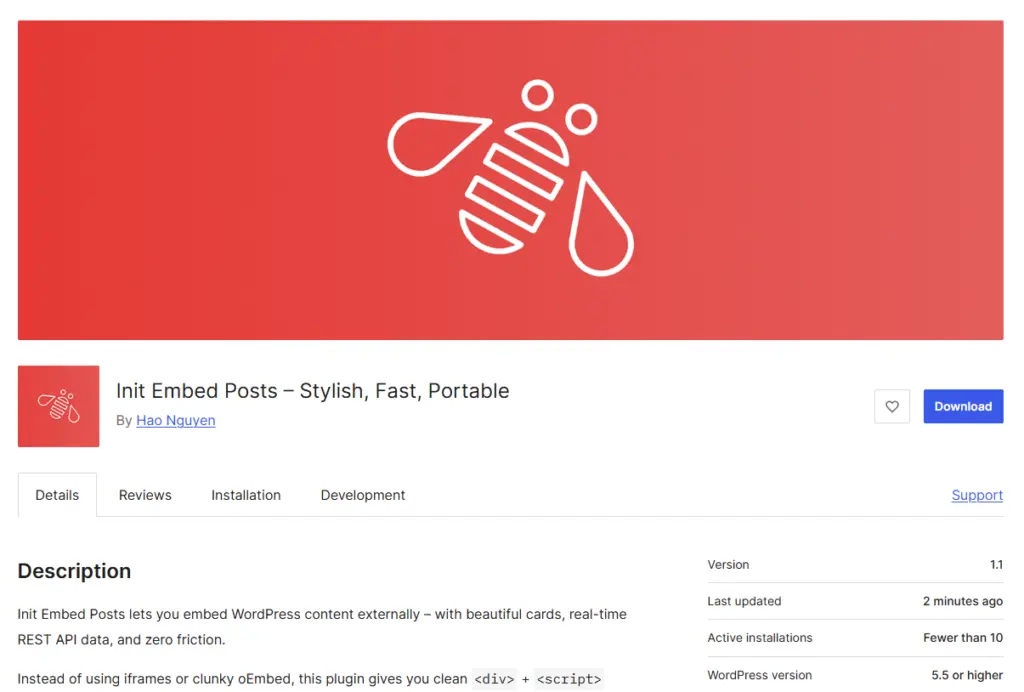
Task: Click the Description heading
Action: point(74,571)
